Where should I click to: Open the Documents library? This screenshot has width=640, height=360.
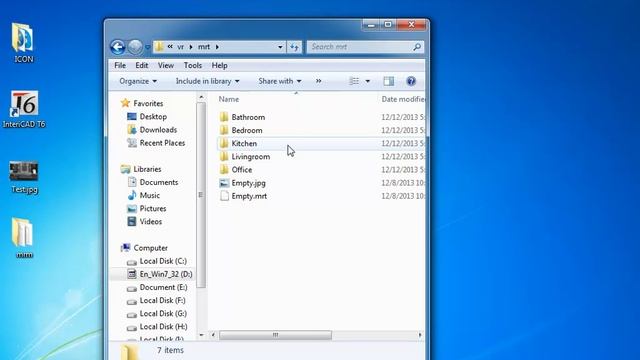pyautogui.click(x=159, y=182)
